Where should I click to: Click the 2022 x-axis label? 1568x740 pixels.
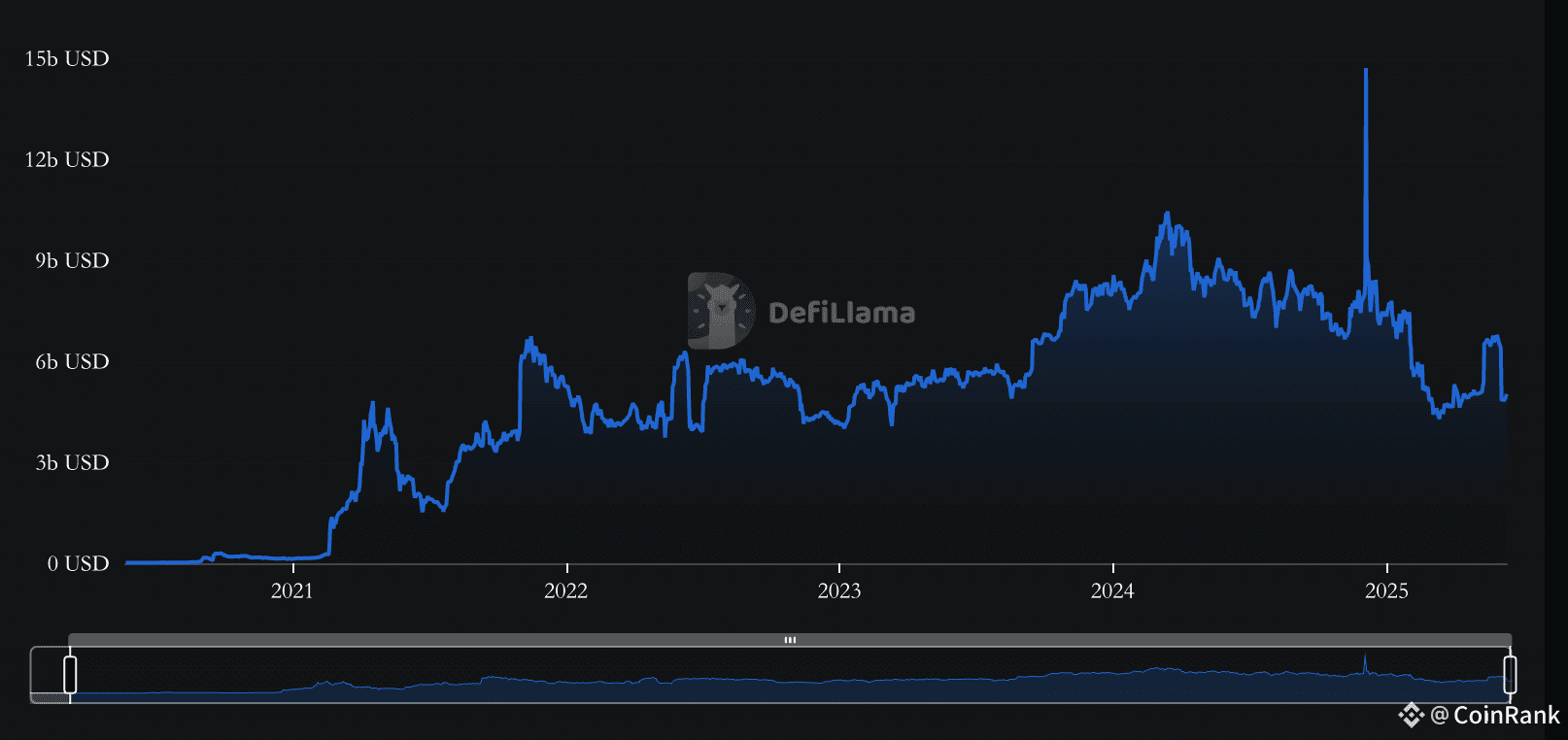pos(566,590)
